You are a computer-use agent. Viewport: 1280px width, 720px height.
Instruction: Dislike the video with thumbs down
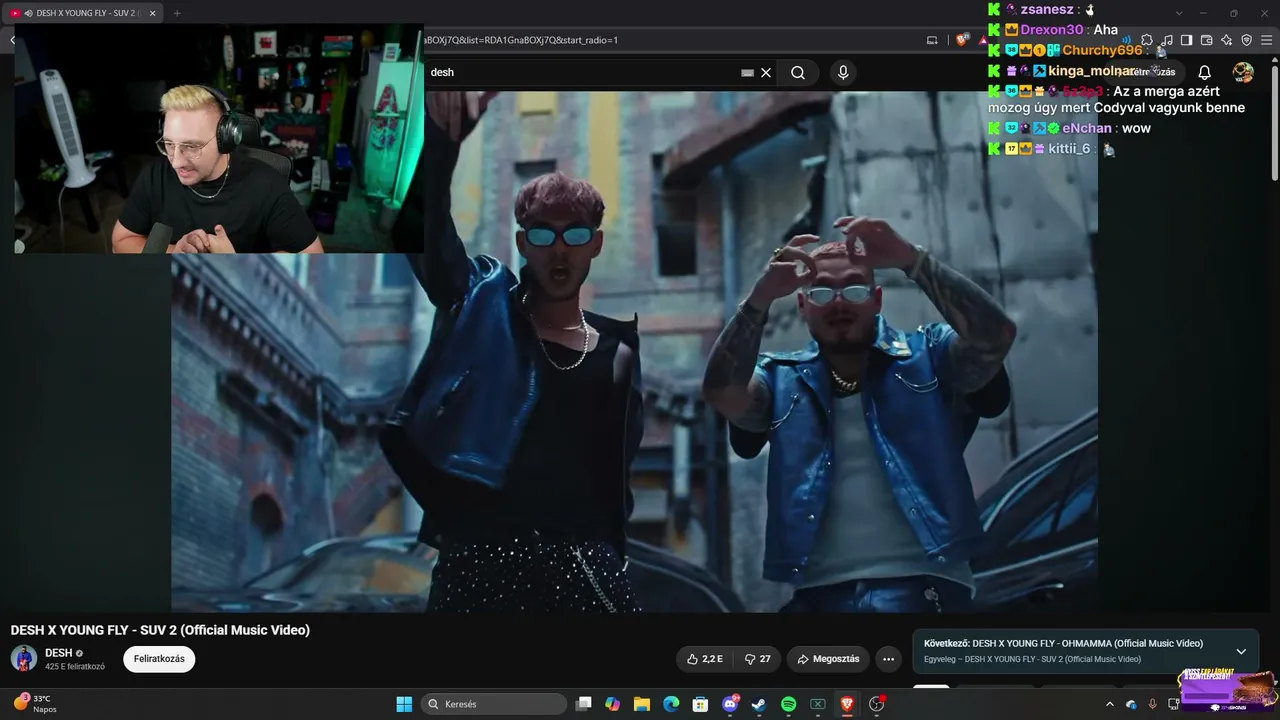[758, 659]
